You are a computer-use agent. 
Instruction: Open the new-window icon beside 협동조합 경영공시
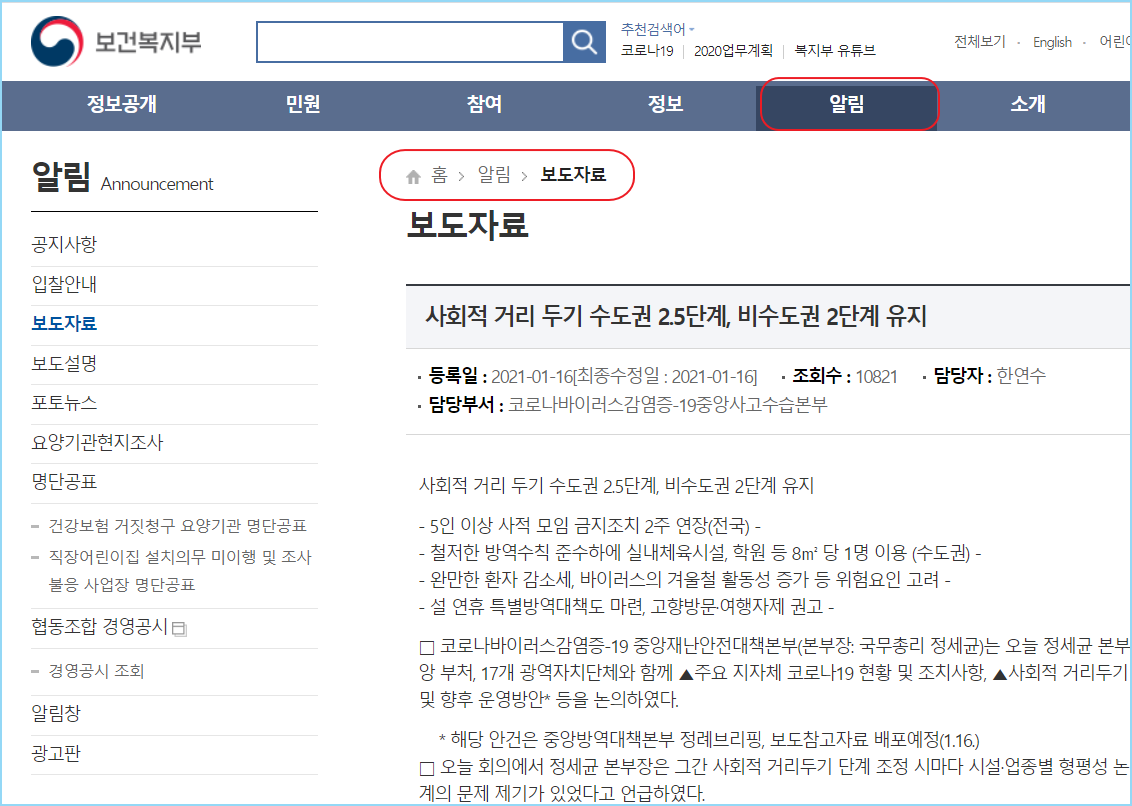click(x=180, y=629)
